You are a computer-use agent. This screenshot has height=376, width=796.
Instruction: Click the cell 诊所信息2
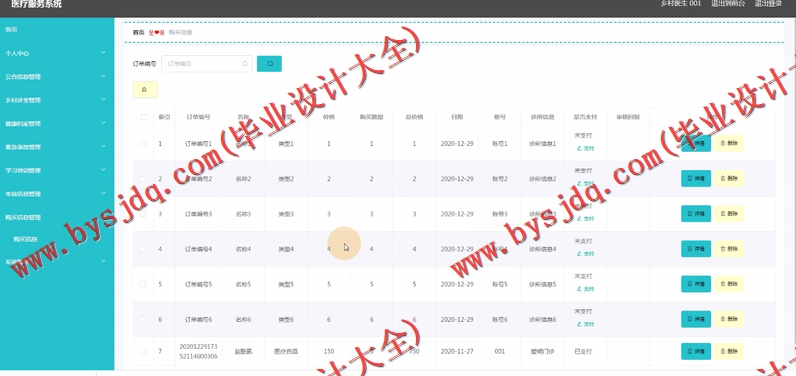tap(543, 179)
